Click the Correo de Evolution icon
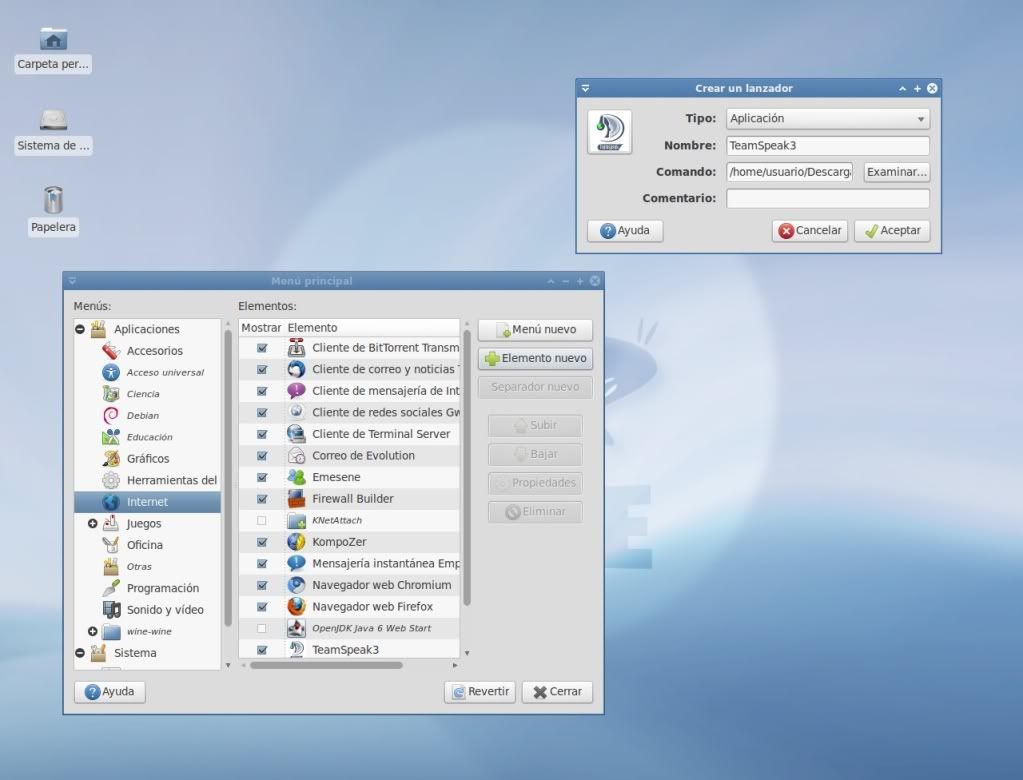 pos(296,455)
